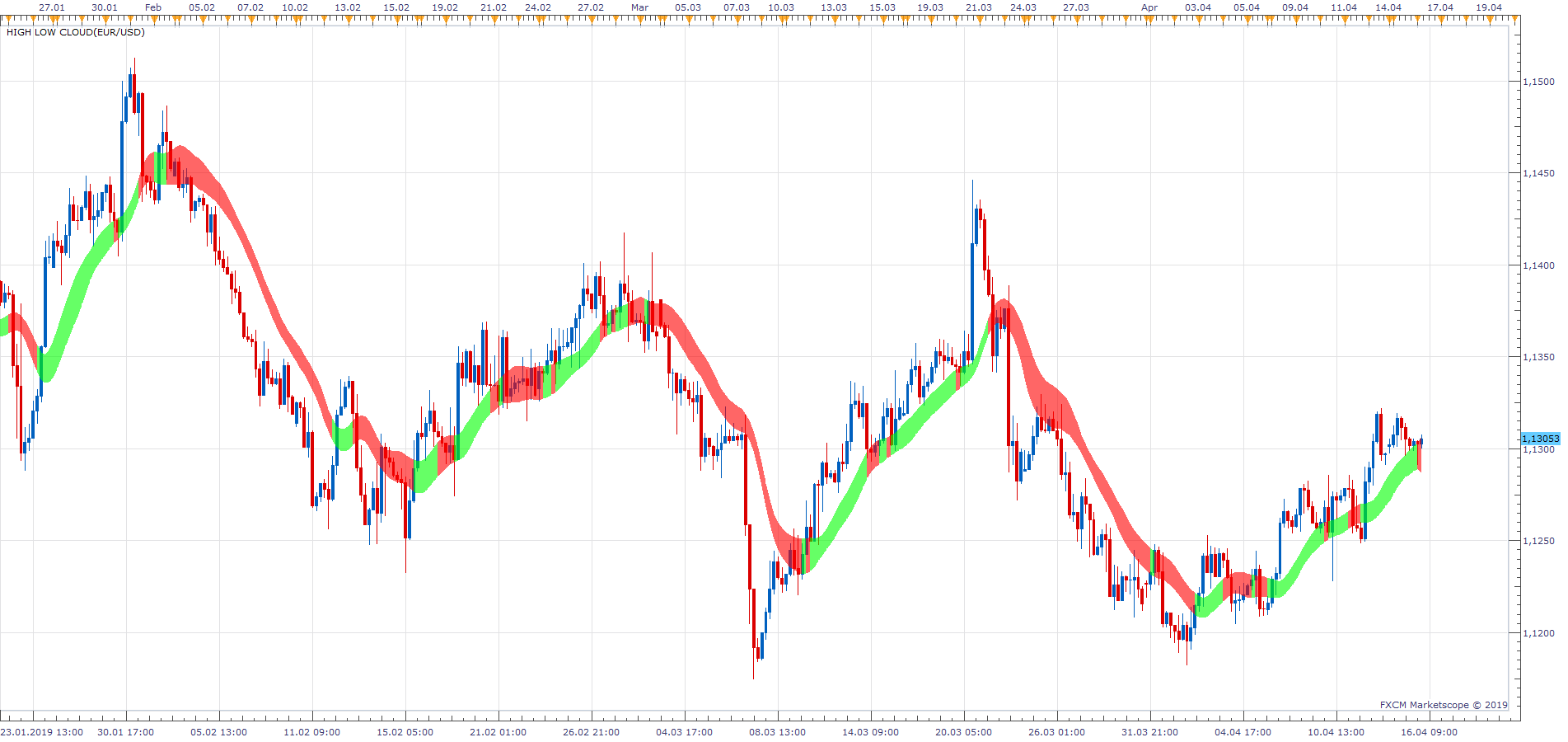Click bottom axis label 15.02 05:00

tap(405, 732)
